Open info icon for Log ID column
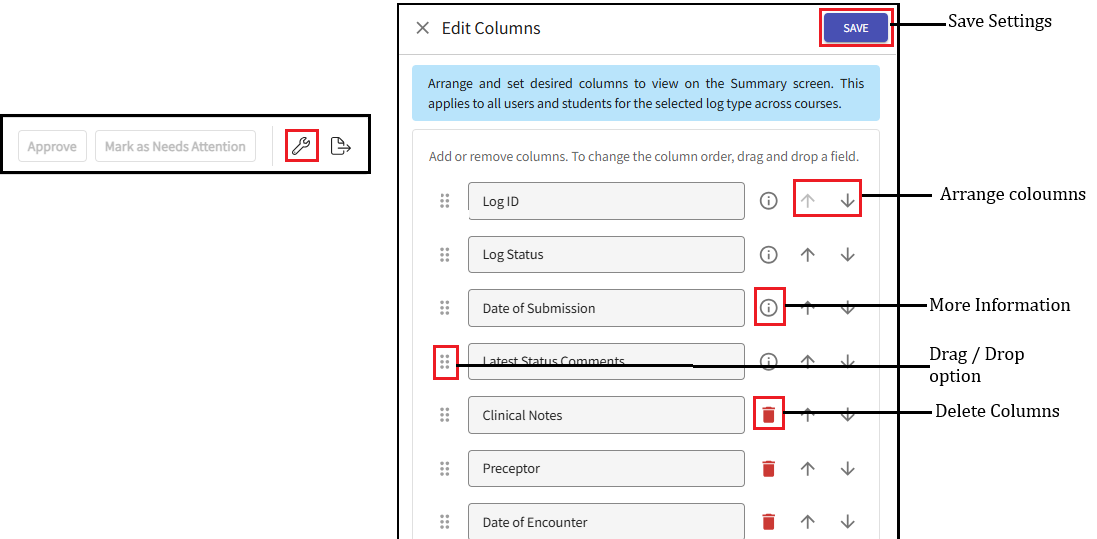This screenshot has width=1097, height=539. pyautogui.click(x=768, y=201)
